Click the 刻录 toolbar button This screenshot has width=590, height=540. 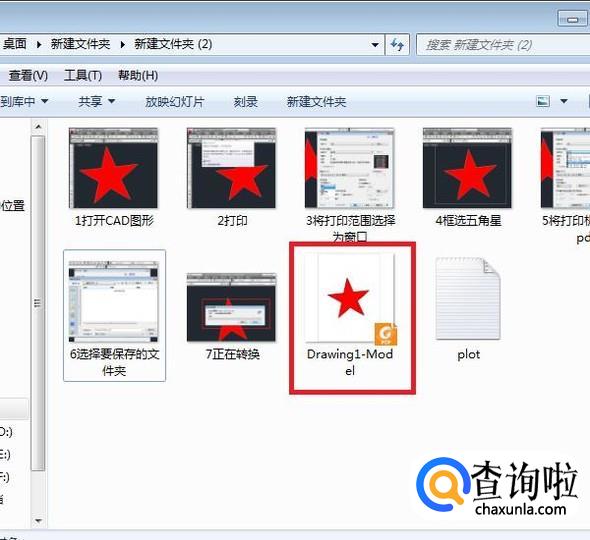[x=245, y=102]
